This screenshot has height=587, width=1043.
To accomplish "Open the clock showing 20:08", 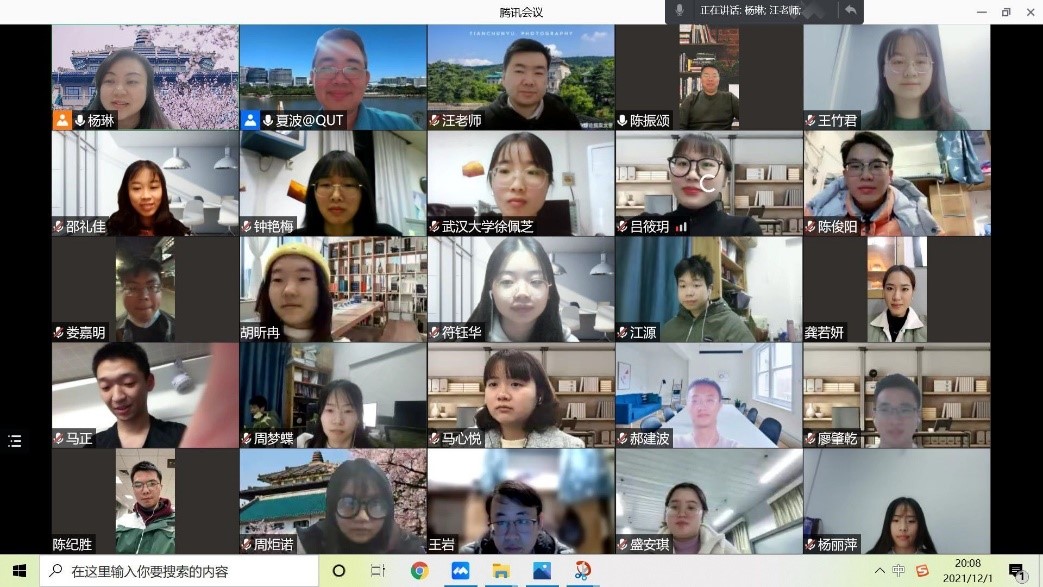I will [966, 571].
